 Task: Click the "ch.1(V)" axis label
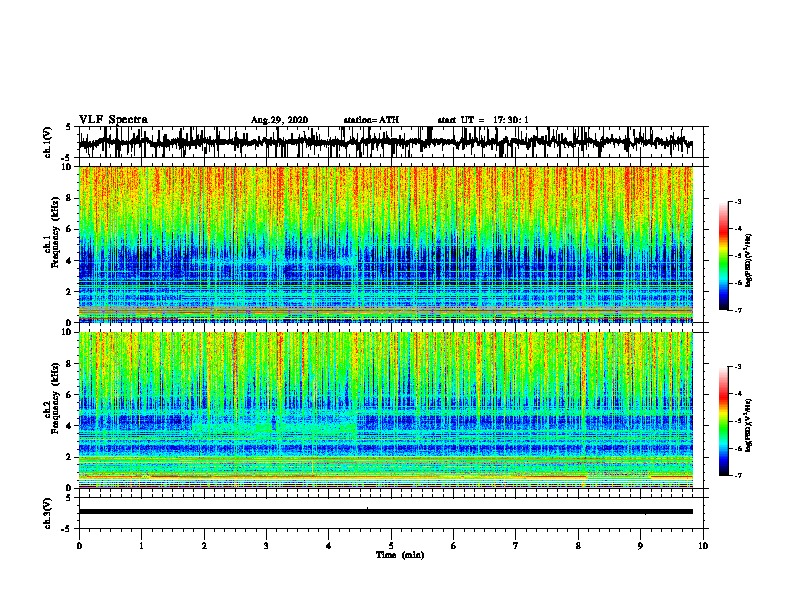(47, 142)
